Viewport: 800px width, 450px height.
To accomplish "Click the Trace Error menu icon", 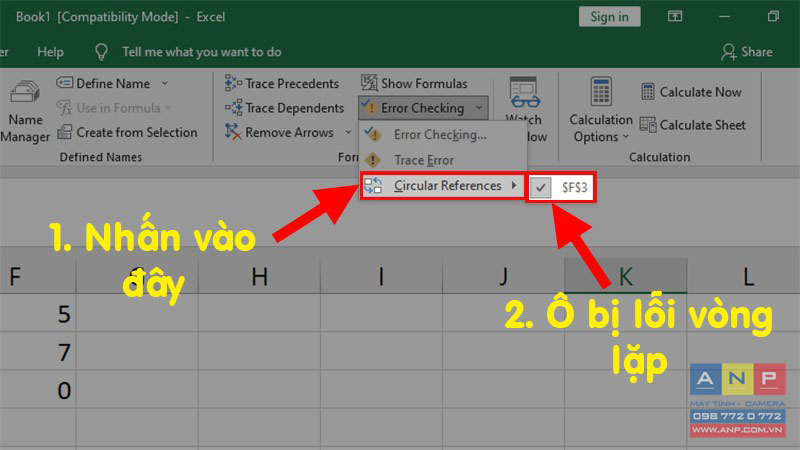I will tap(373, 160).
